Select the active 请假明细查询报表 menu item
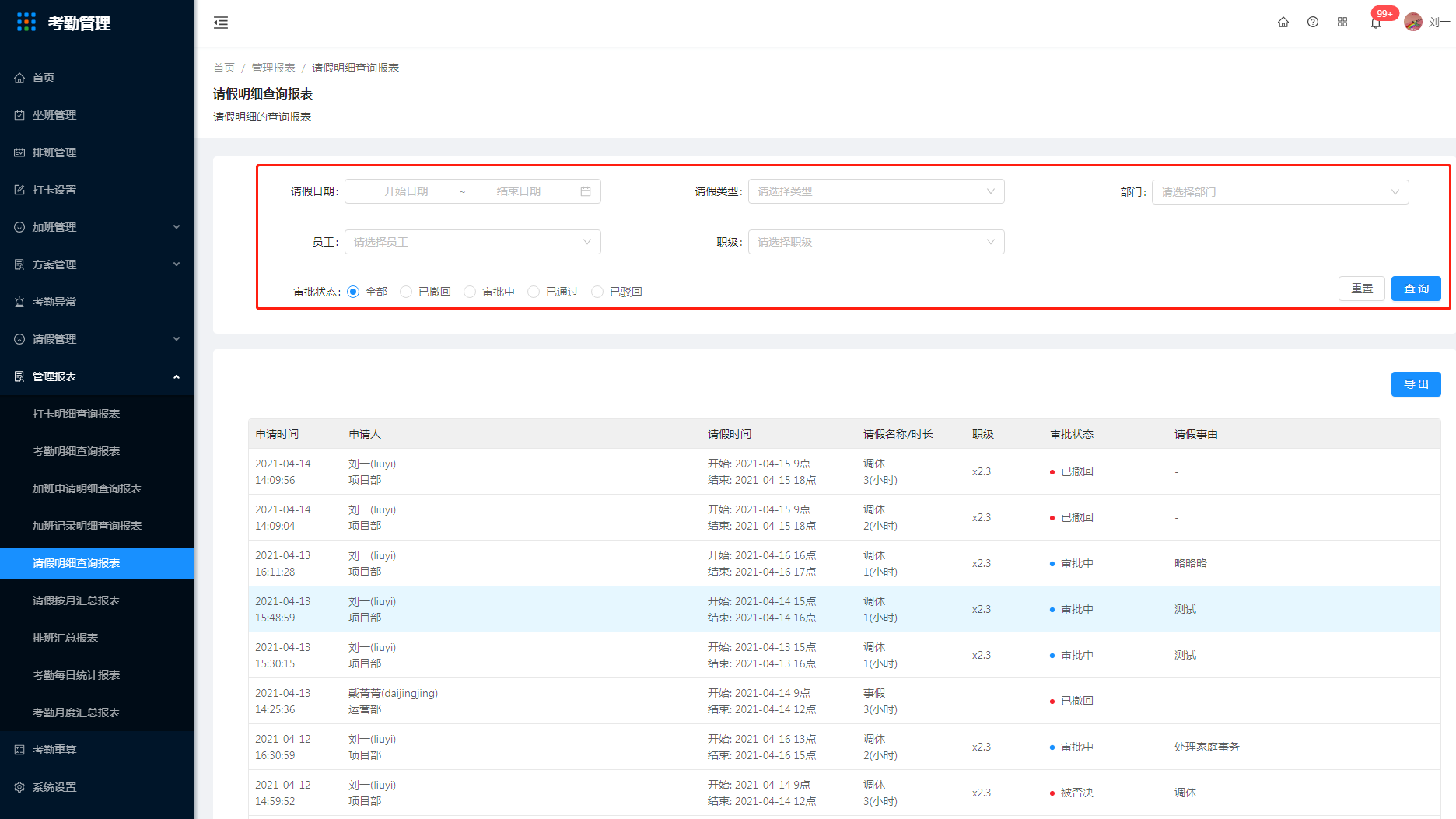The width and height of the screenshot is (1456, 819). point(97,563)
